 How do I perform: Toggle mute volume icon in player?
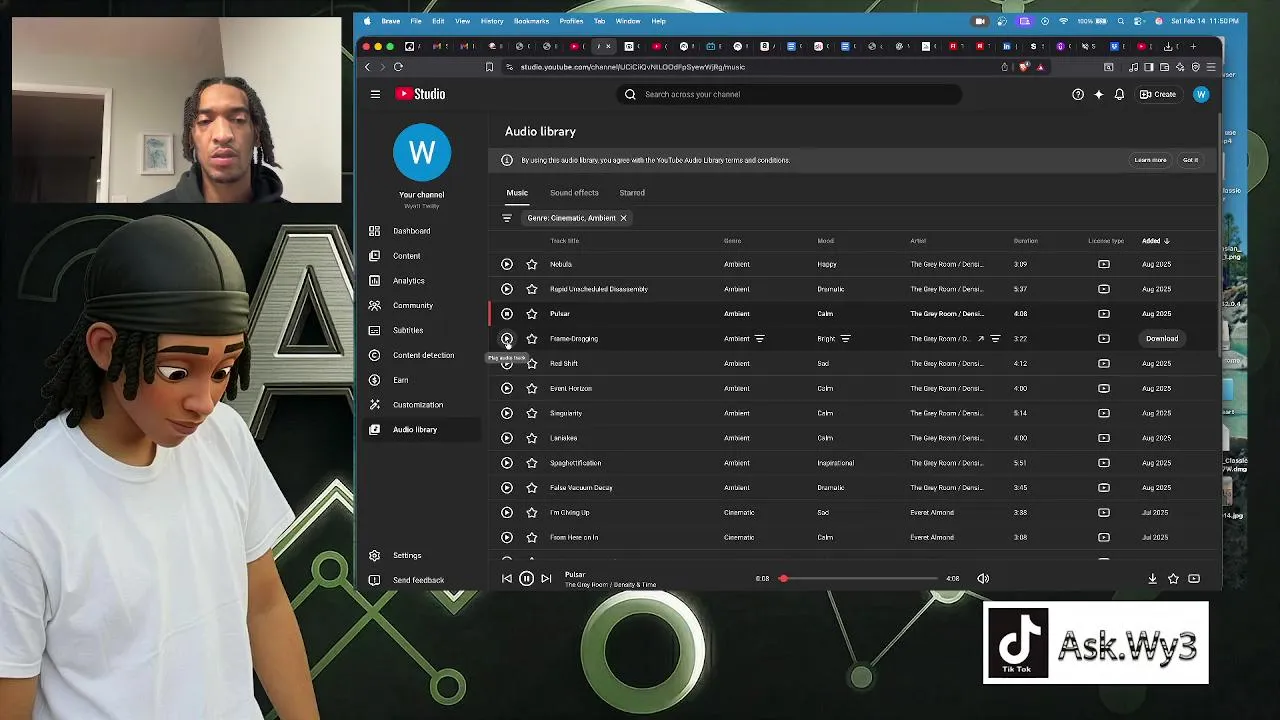[983, 578]
